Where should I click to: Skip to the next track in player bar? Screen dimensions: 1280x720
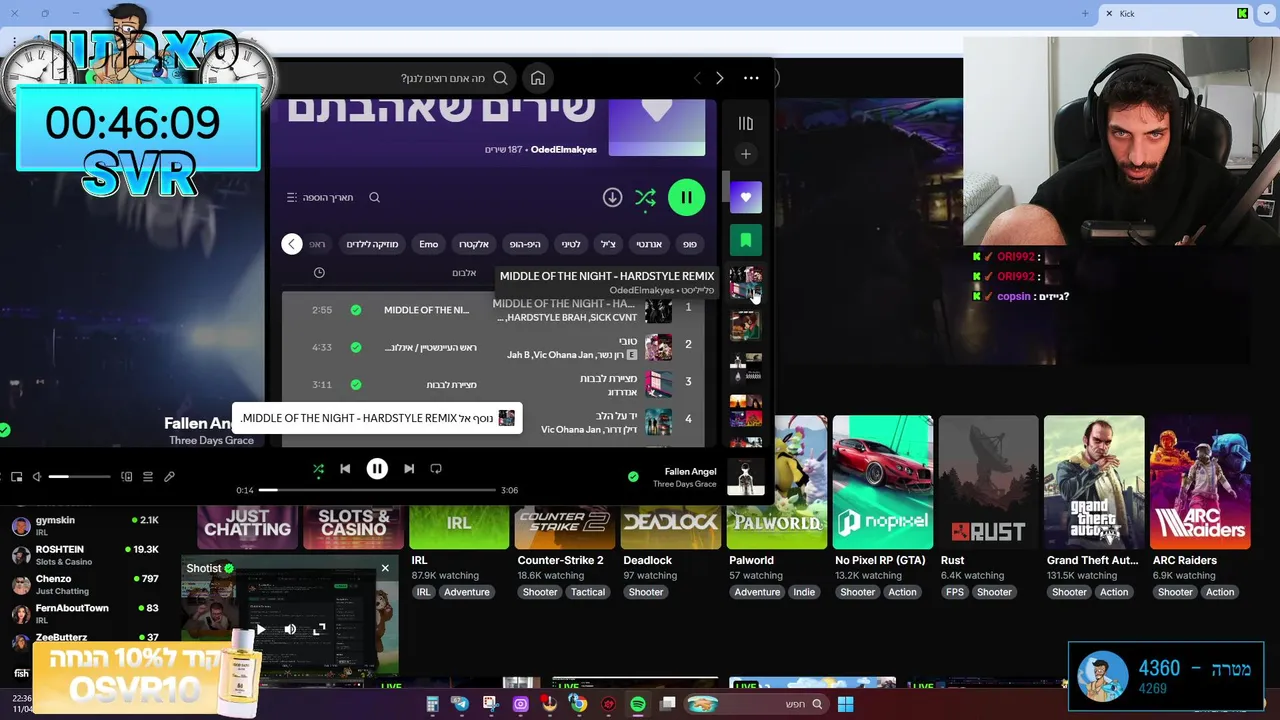click(x=409, y=468)
